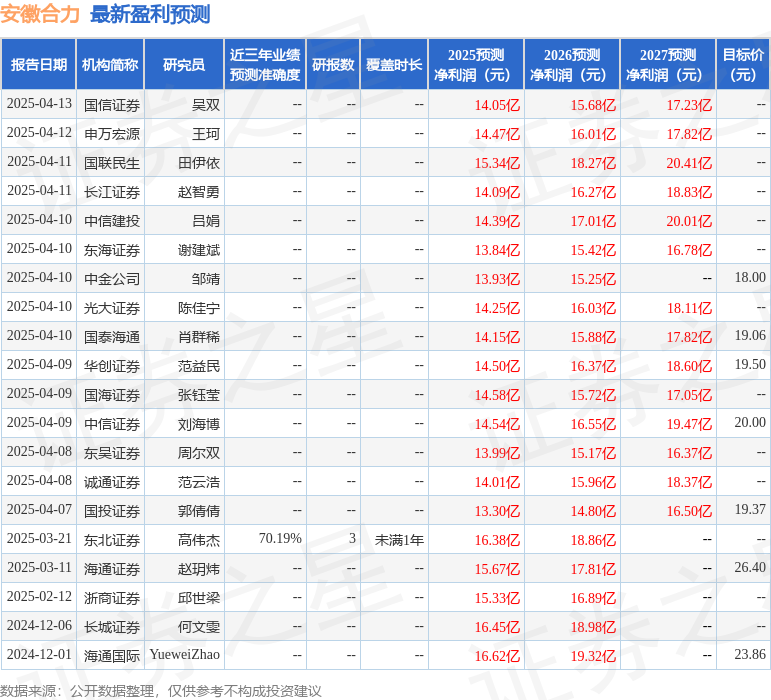The width and height of the screenshot is (771, 700).
Task: Select researcher YueweiZhao in last row
Action: pyautogui.click(x=184, y=655)
